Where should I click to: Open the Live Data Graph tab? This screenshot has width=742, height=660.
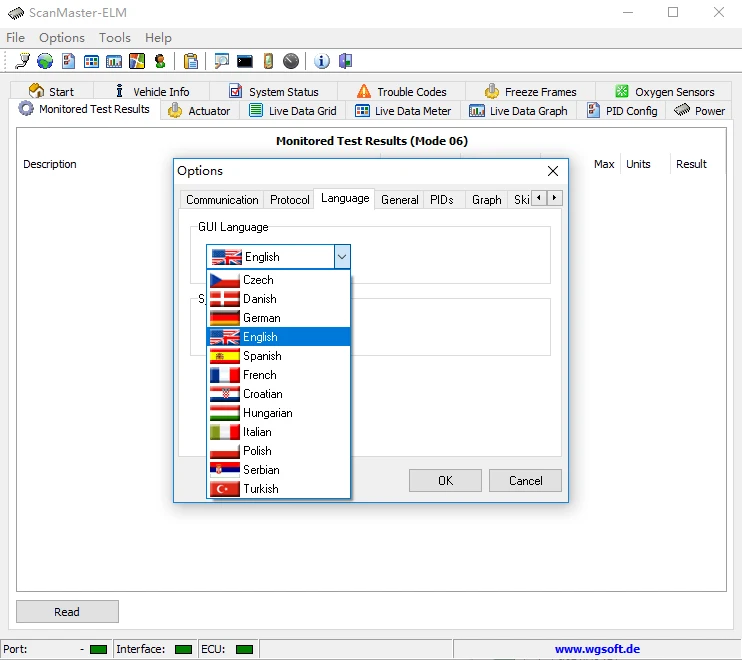518,111
